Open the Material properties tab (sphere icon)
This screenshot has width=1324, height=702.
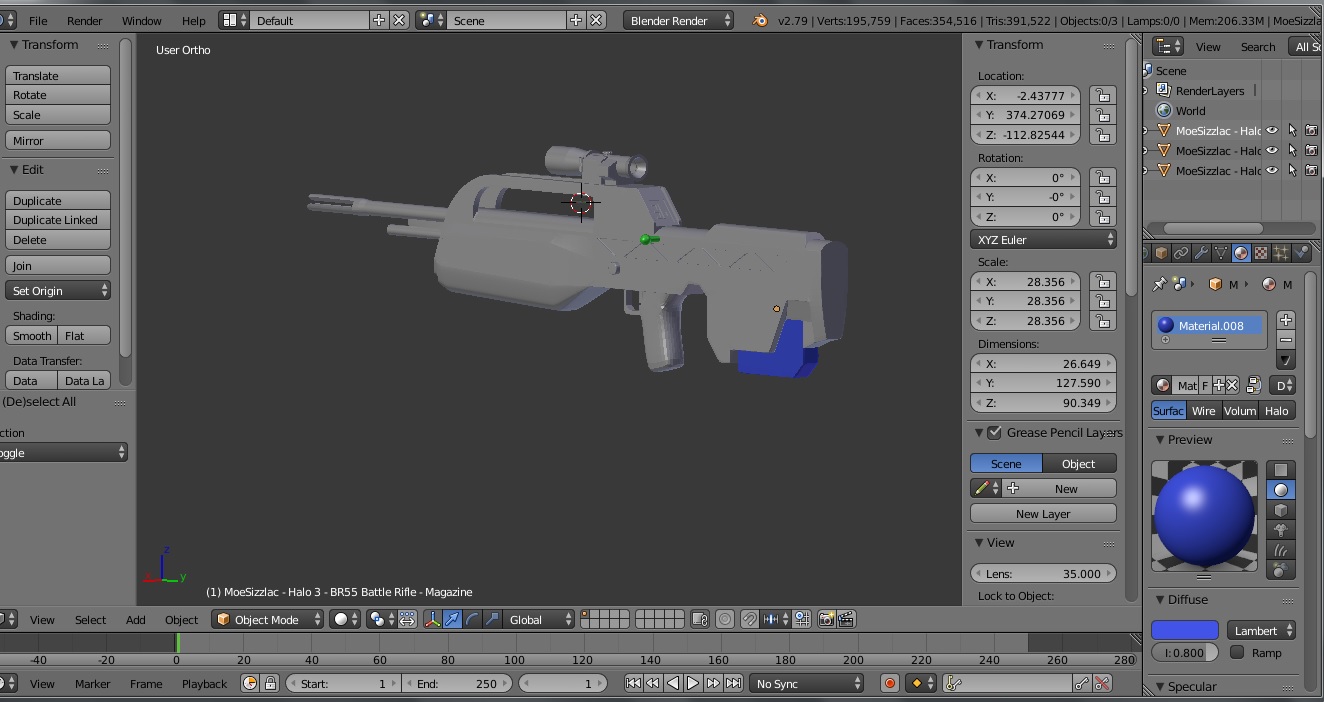1241,254
